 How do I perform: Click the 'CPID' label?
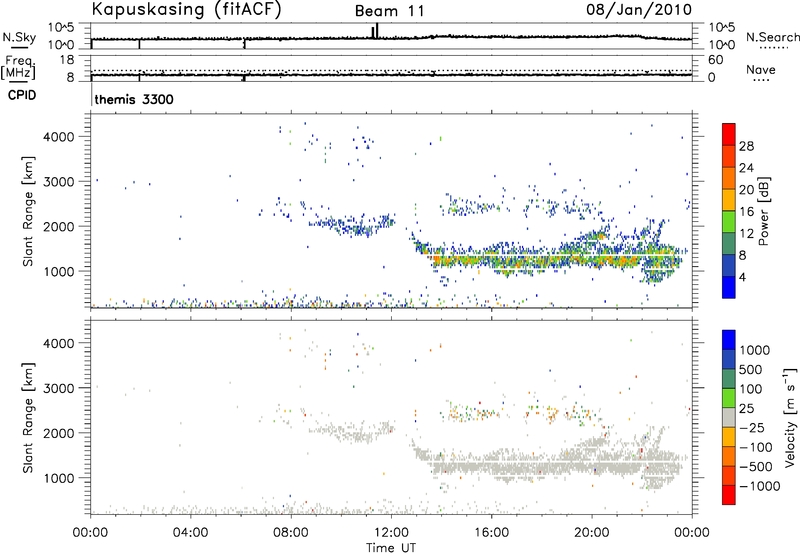[x=22, y=95]
